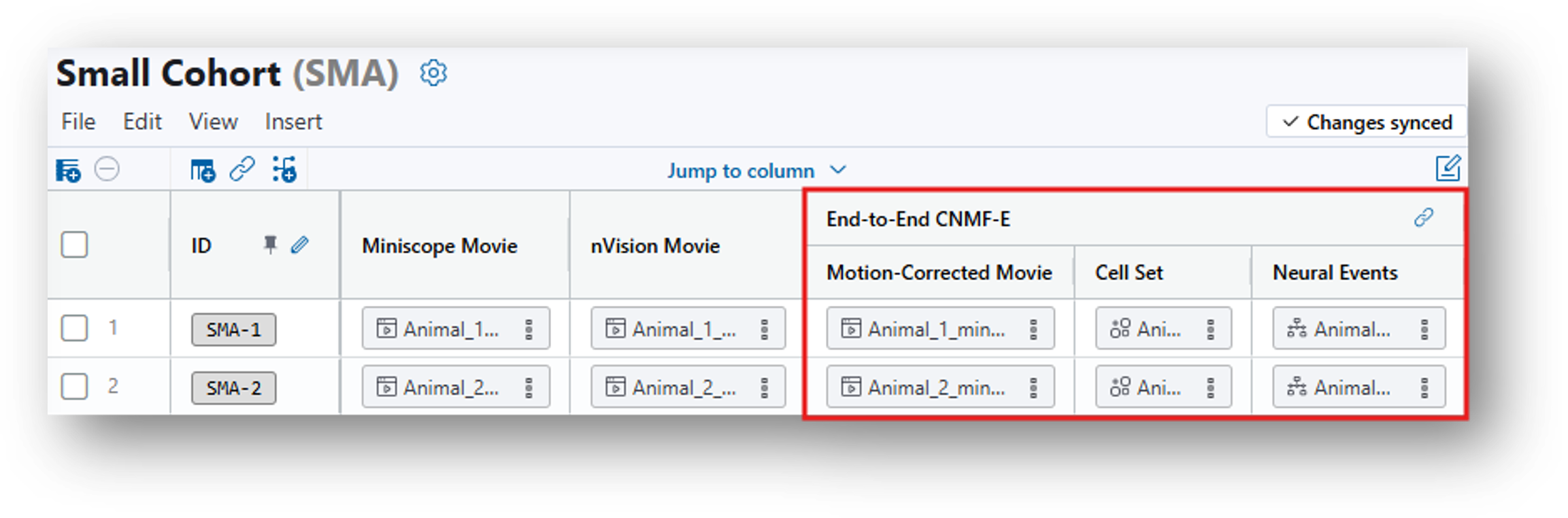Click the pin icon in ID column
Image resolution: width=1568 pixels, height=518 pixels.
(270, 245)
